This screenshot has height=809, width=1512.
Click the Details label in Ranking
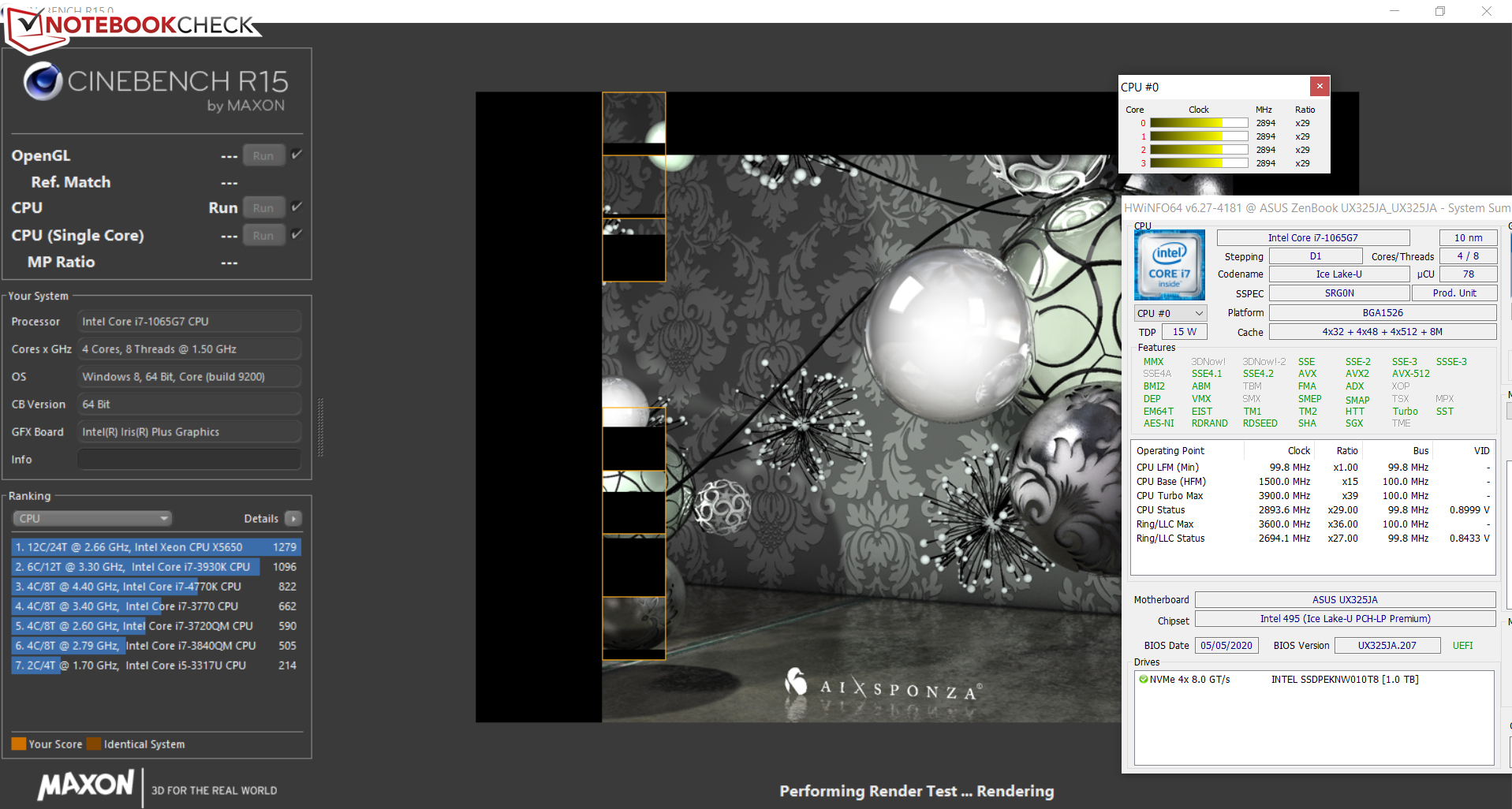tap(261, 518)
